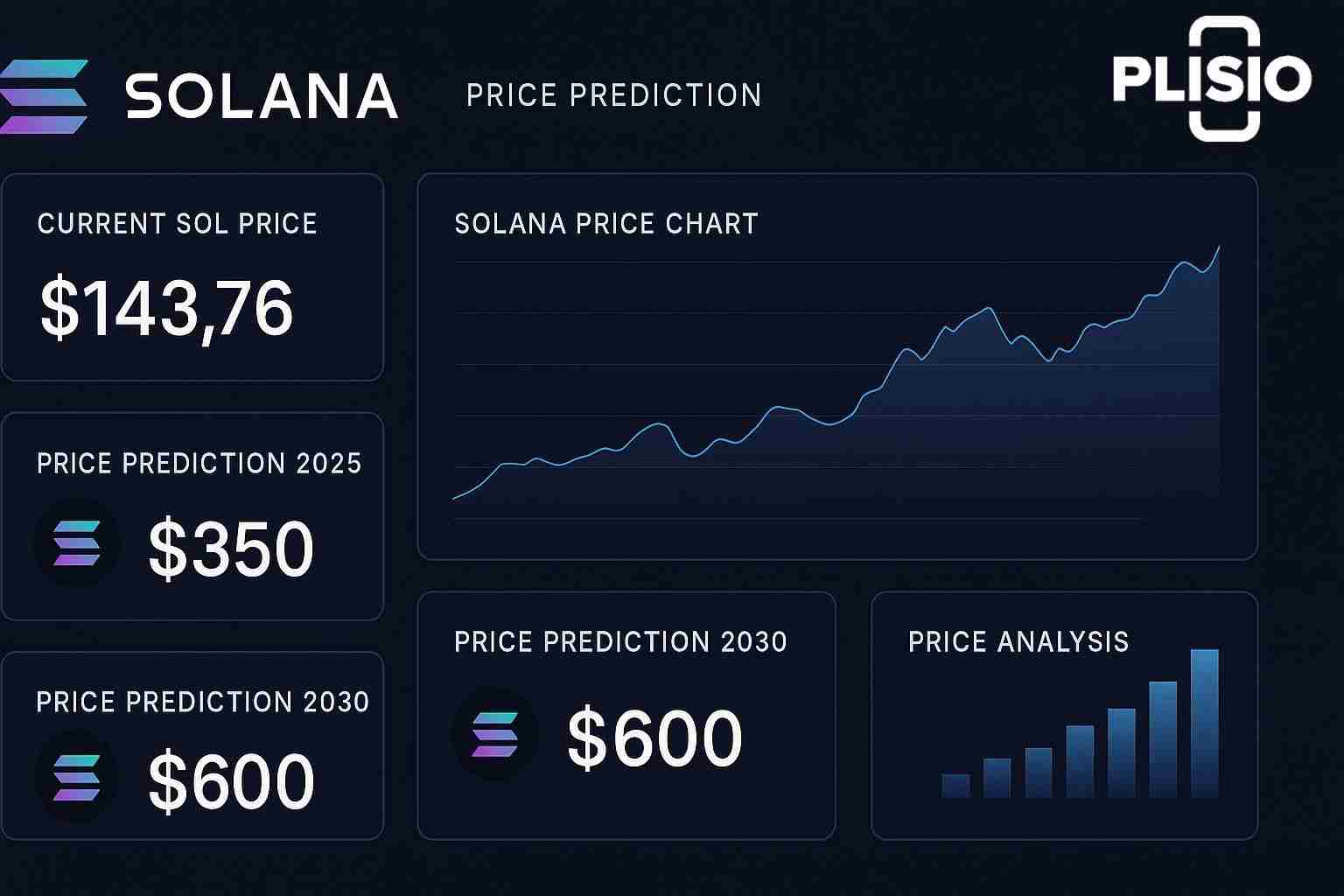Viewport: 1344px width, 896px height.
Task: Click the shortest bar in the Price Analysis chart
Action: 955,786
